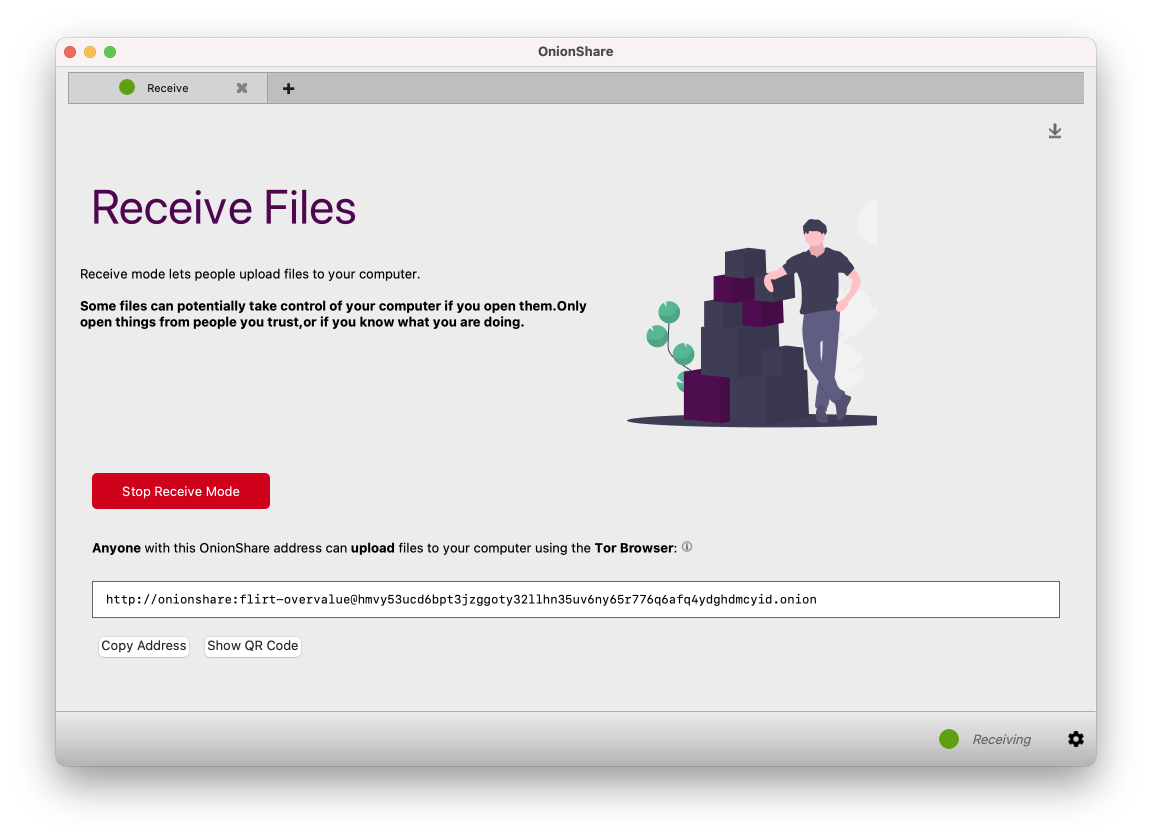The height and width of the screenshot is (840, 1152).
Task: Open a new tab with the plus icon
Action: pyautogui.click(x=288, y=88)
